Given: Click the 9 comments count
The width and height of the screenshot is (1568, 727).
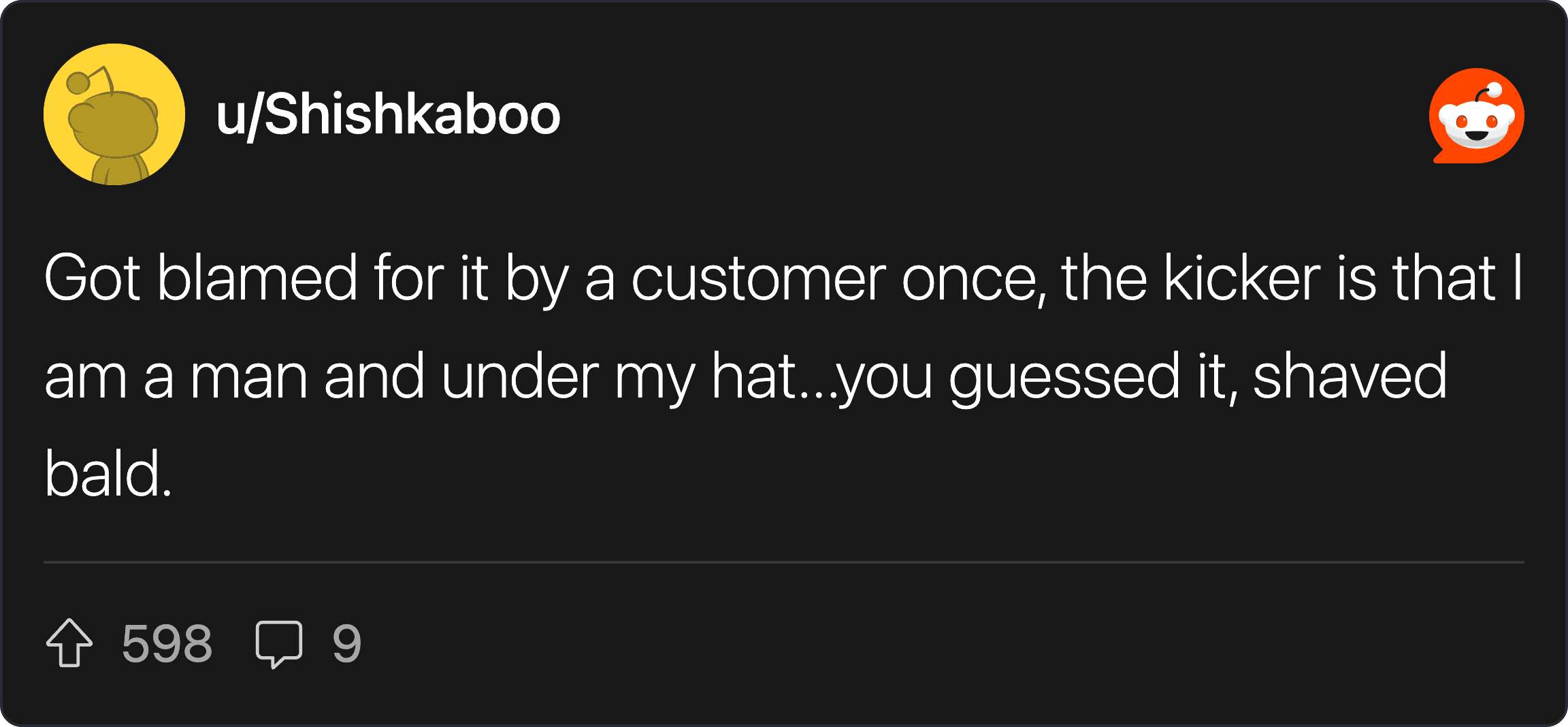Looking at the screenshot, I should [x=346, y=643].
